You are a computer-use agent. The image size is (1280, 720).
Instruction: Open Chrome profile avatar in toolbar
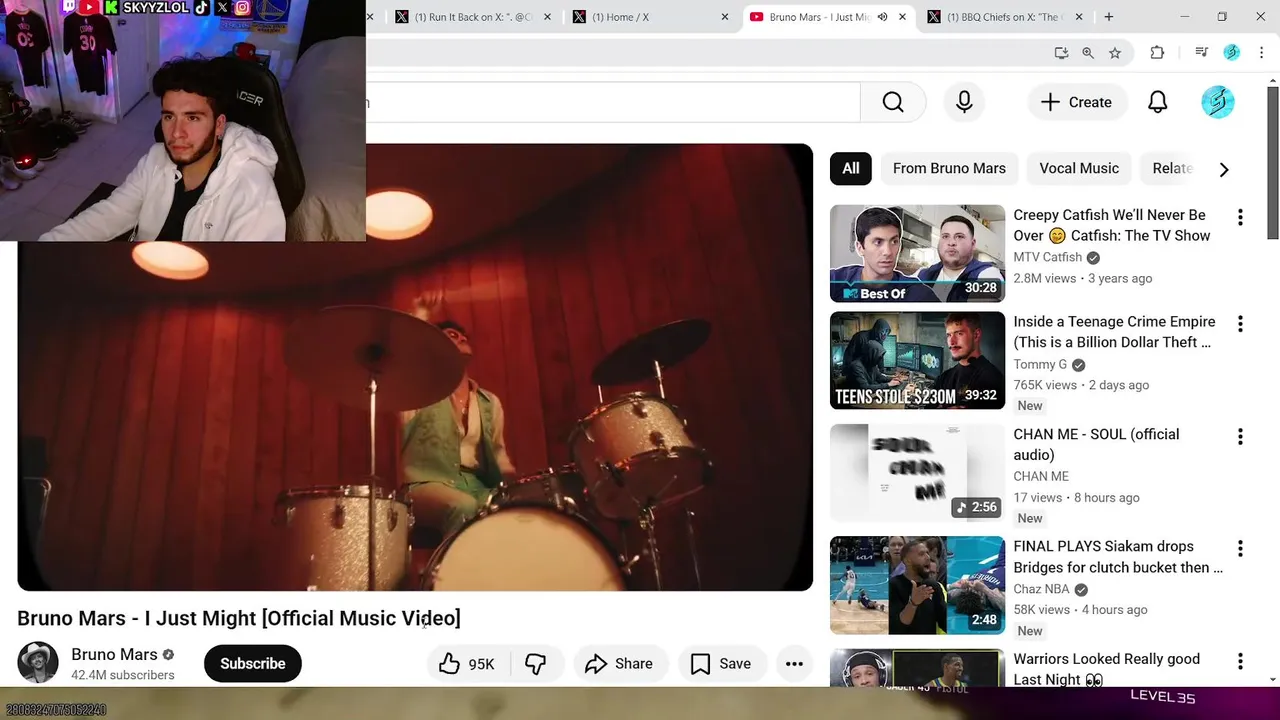pos(1231,53)
